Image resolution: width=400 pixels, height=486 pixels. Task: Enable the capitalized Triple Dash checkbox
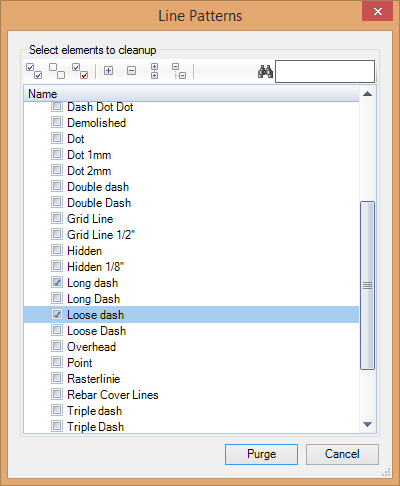57,426
